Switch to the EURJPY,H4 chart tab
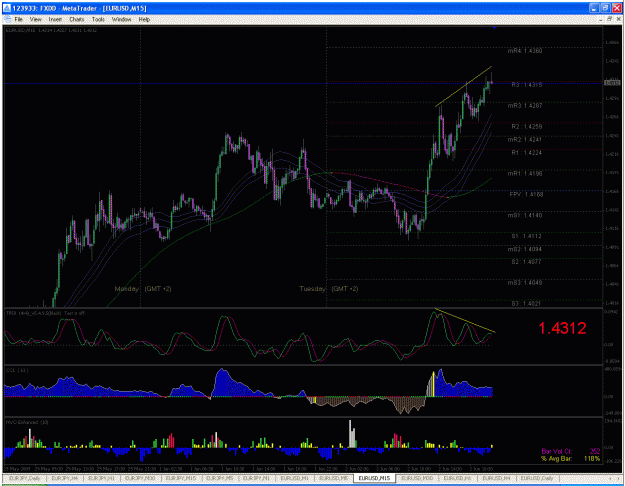The width and height of the screenshot is (625, 486). [65, 478]
